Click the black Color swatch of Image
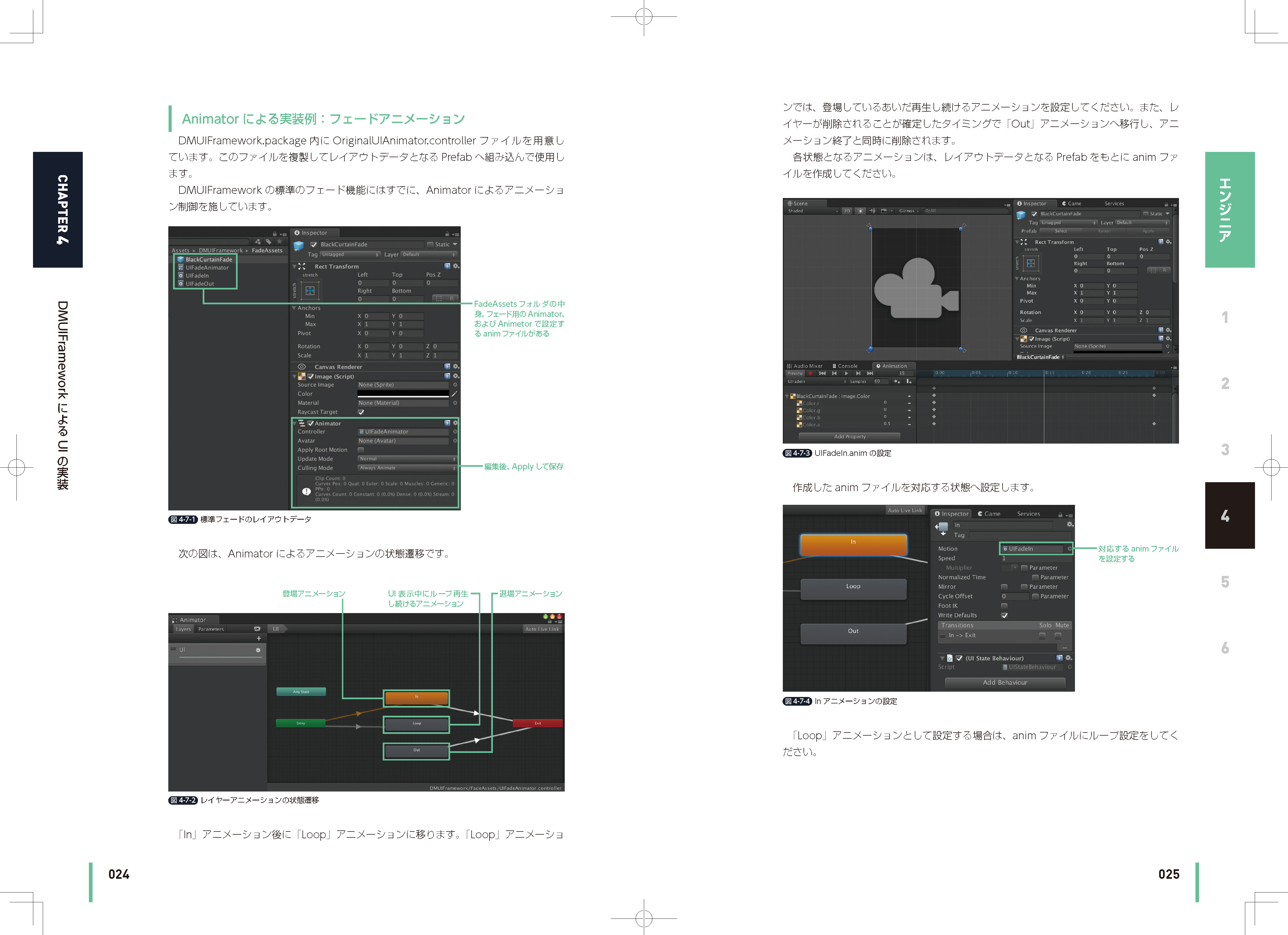This screenshot has width=1288, height=935. 403,394
